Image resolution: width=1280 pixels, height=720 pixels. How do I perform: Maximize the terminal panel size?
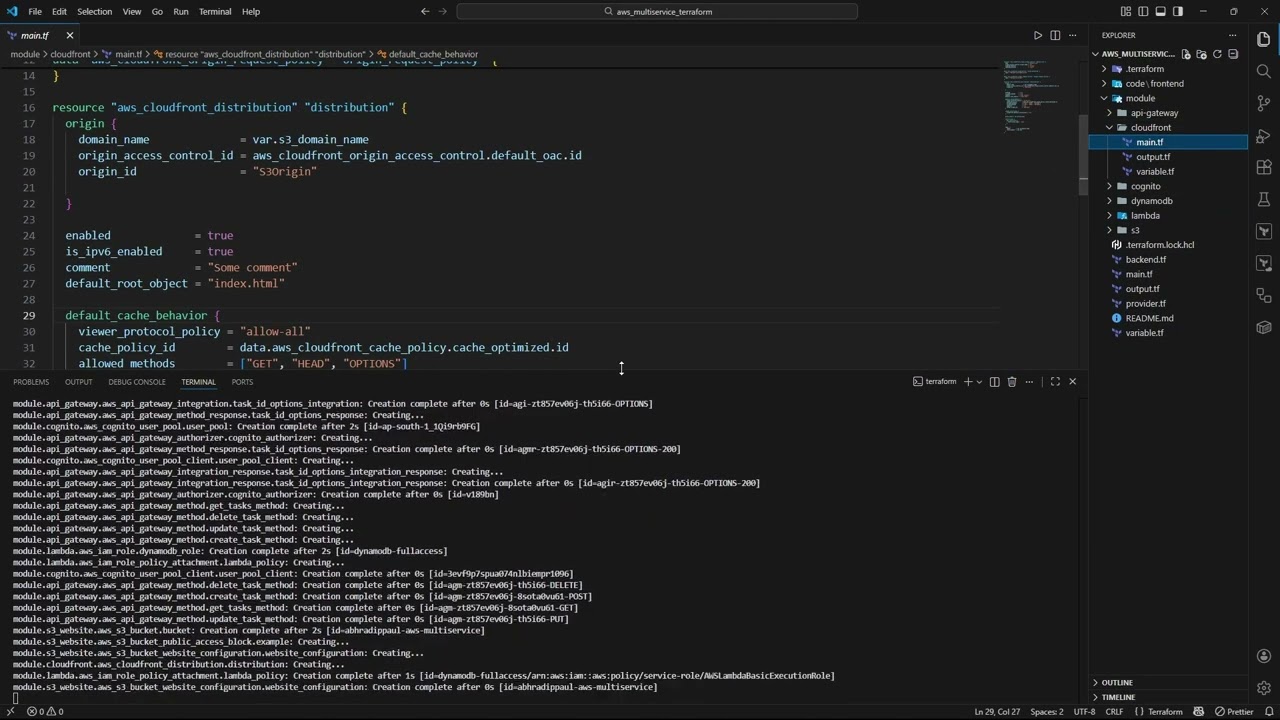pyautogui.click(x=1055, y=381)
